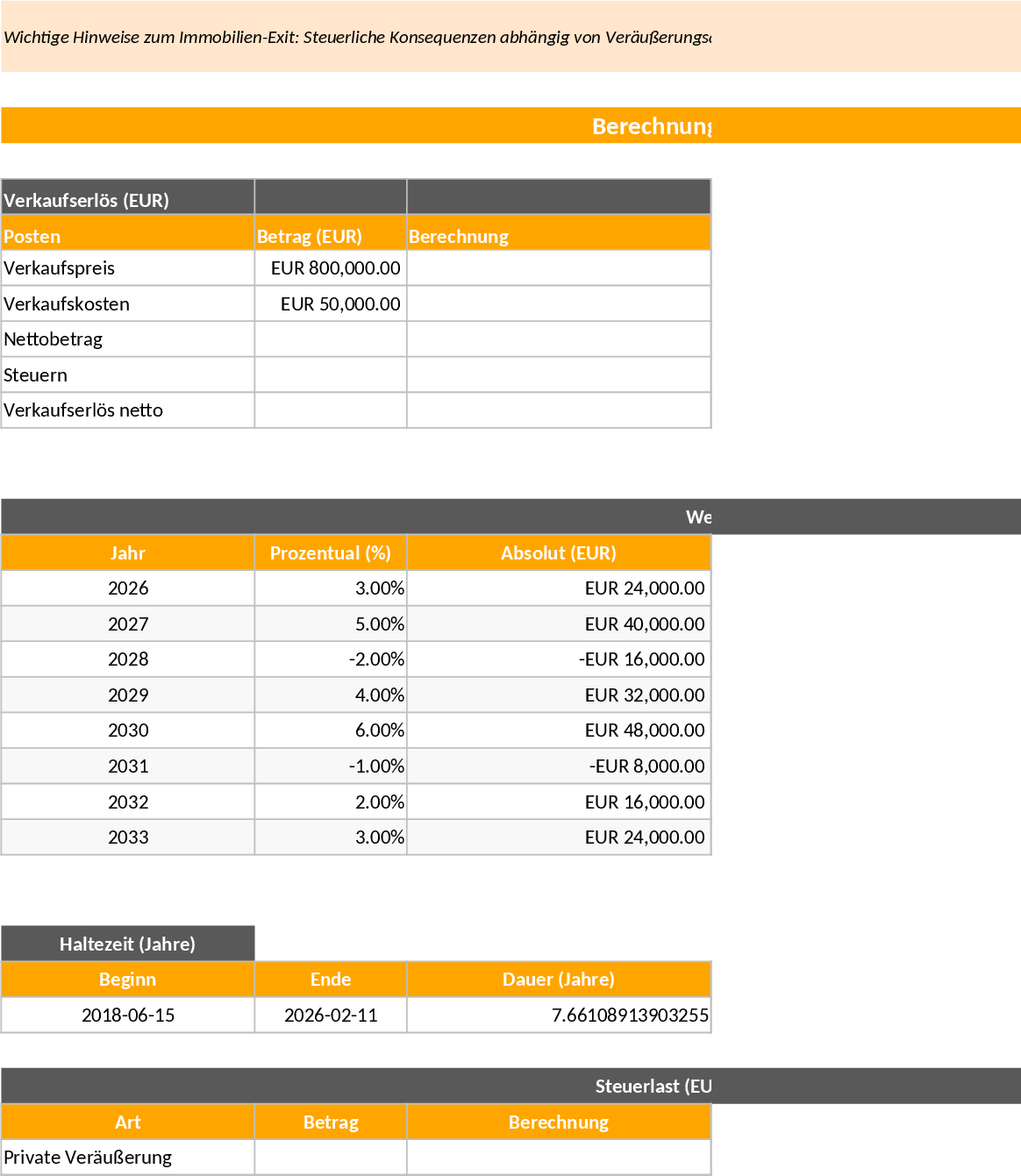
Task: Select the empty Nettobetrag amount cell
Action: [330, 339]
